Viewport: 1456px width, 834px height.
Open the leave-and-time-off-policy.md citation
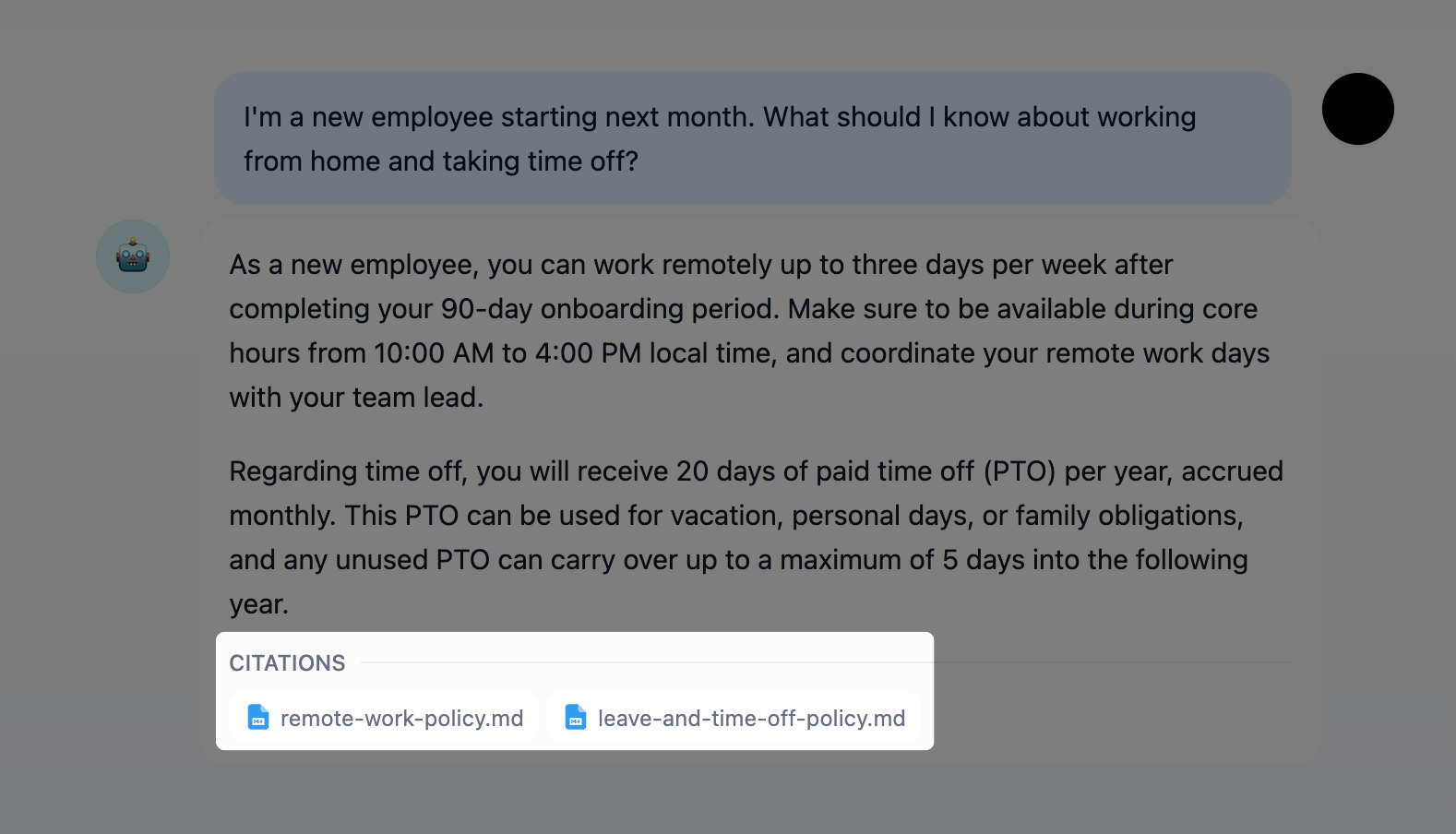click(734, 718)
